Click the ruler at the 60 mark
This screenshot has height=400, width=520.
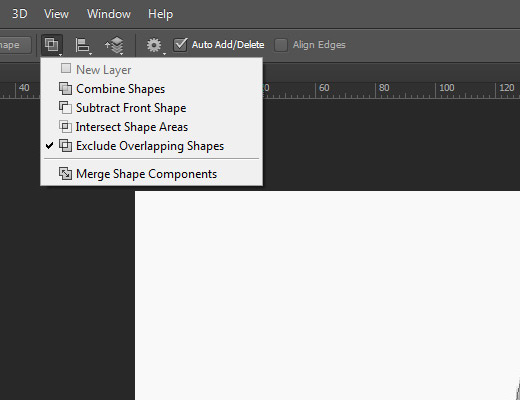(x=324, y=88)
